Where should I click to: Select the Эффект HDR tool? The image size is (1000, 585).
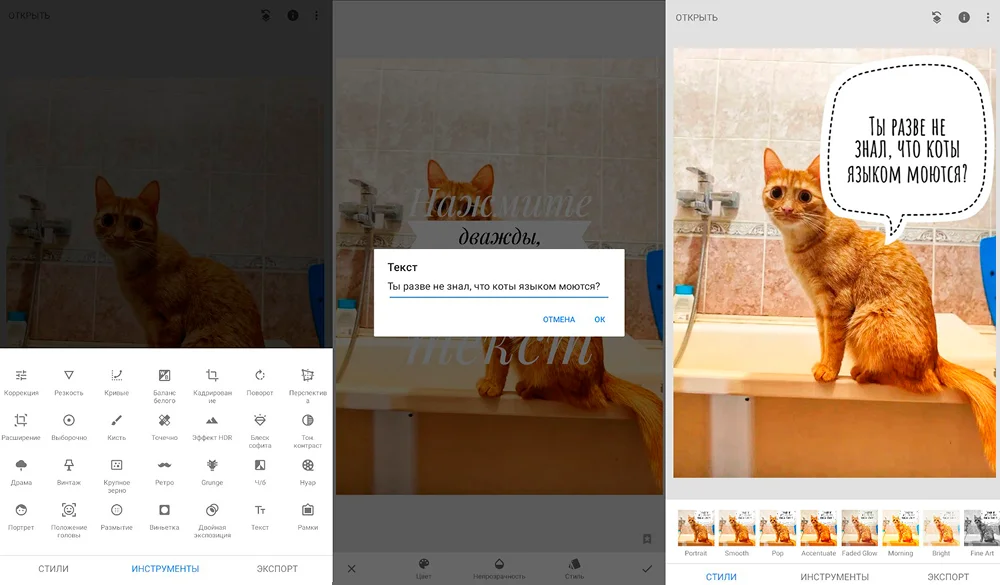(x=212, y=421)
